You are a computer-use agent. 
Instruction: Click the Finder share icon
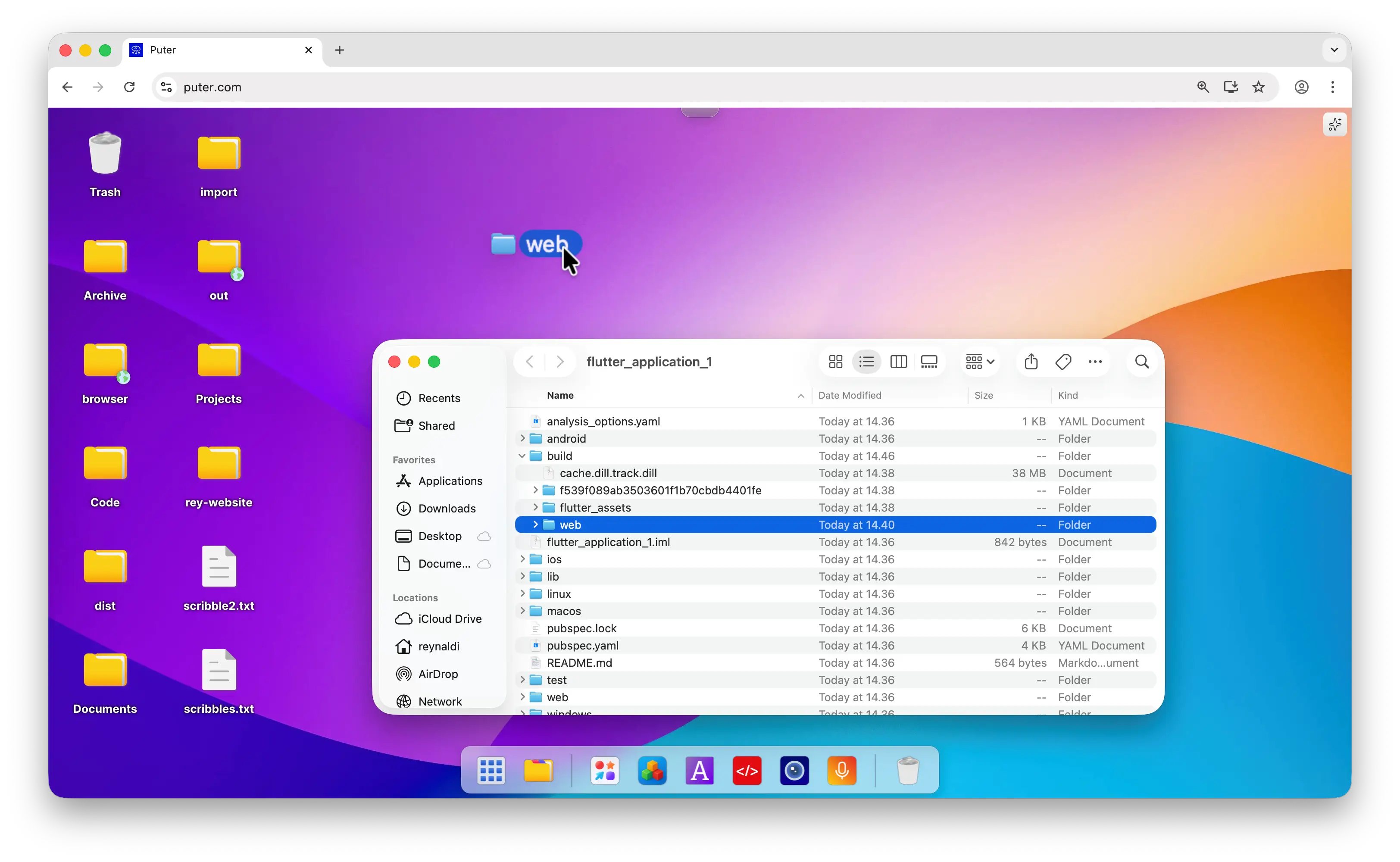pos(1031,362)
